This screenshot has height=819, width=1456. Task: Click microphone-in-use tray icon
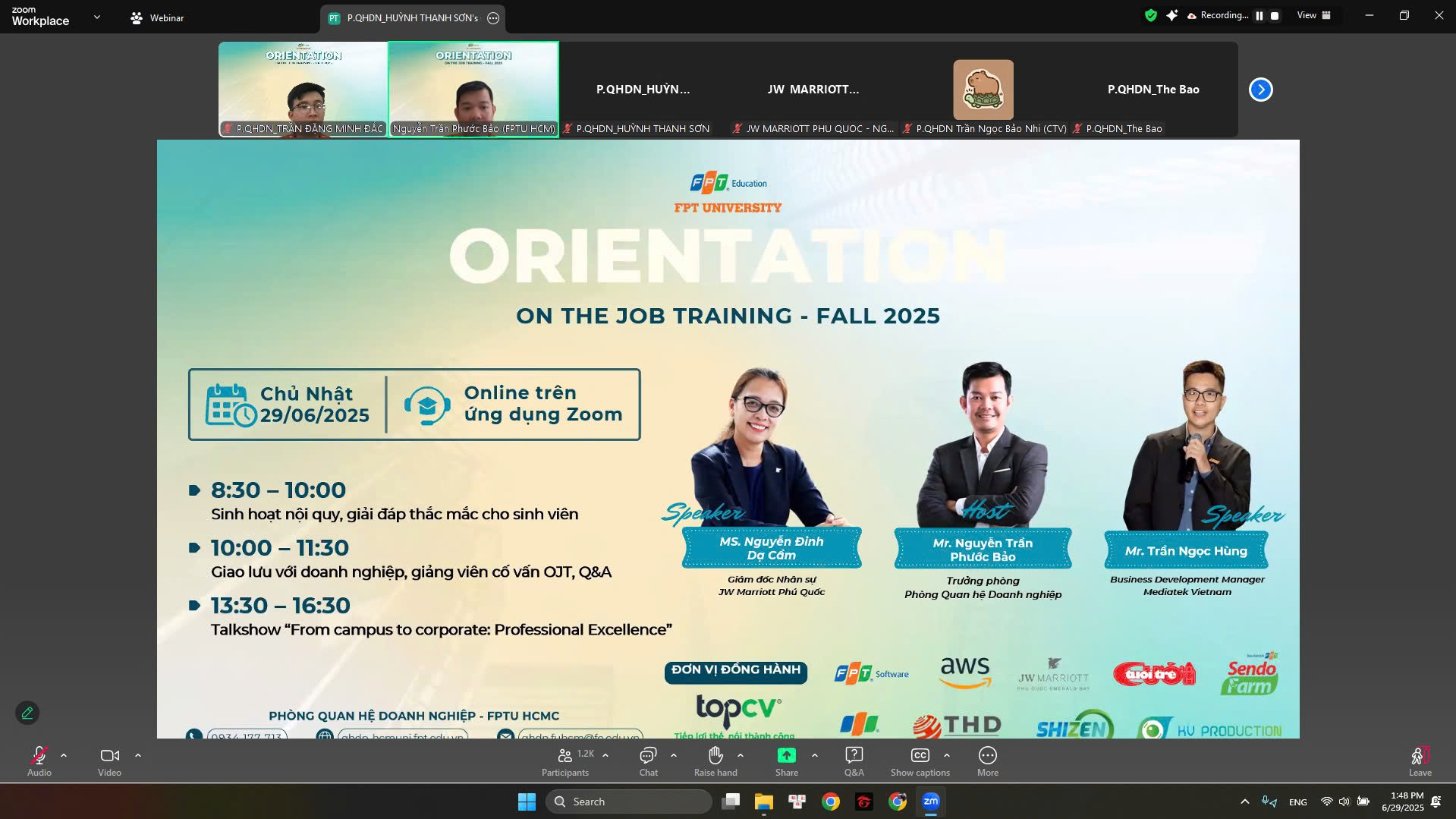(x=1269, y=802)
